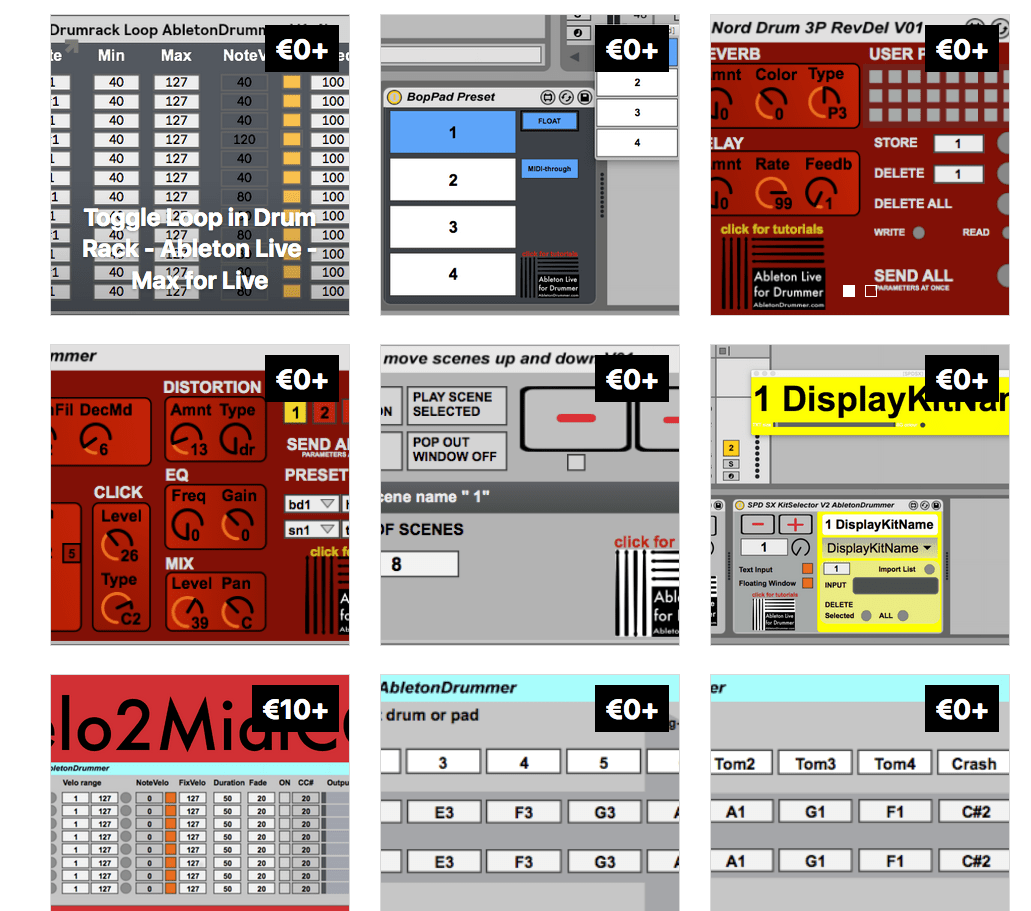Image resolution: width=1031 pixels, height=911 pixels.
Task: Click the €0+ price badge on BopPad Preset
Action: click(x=632, y=49)
